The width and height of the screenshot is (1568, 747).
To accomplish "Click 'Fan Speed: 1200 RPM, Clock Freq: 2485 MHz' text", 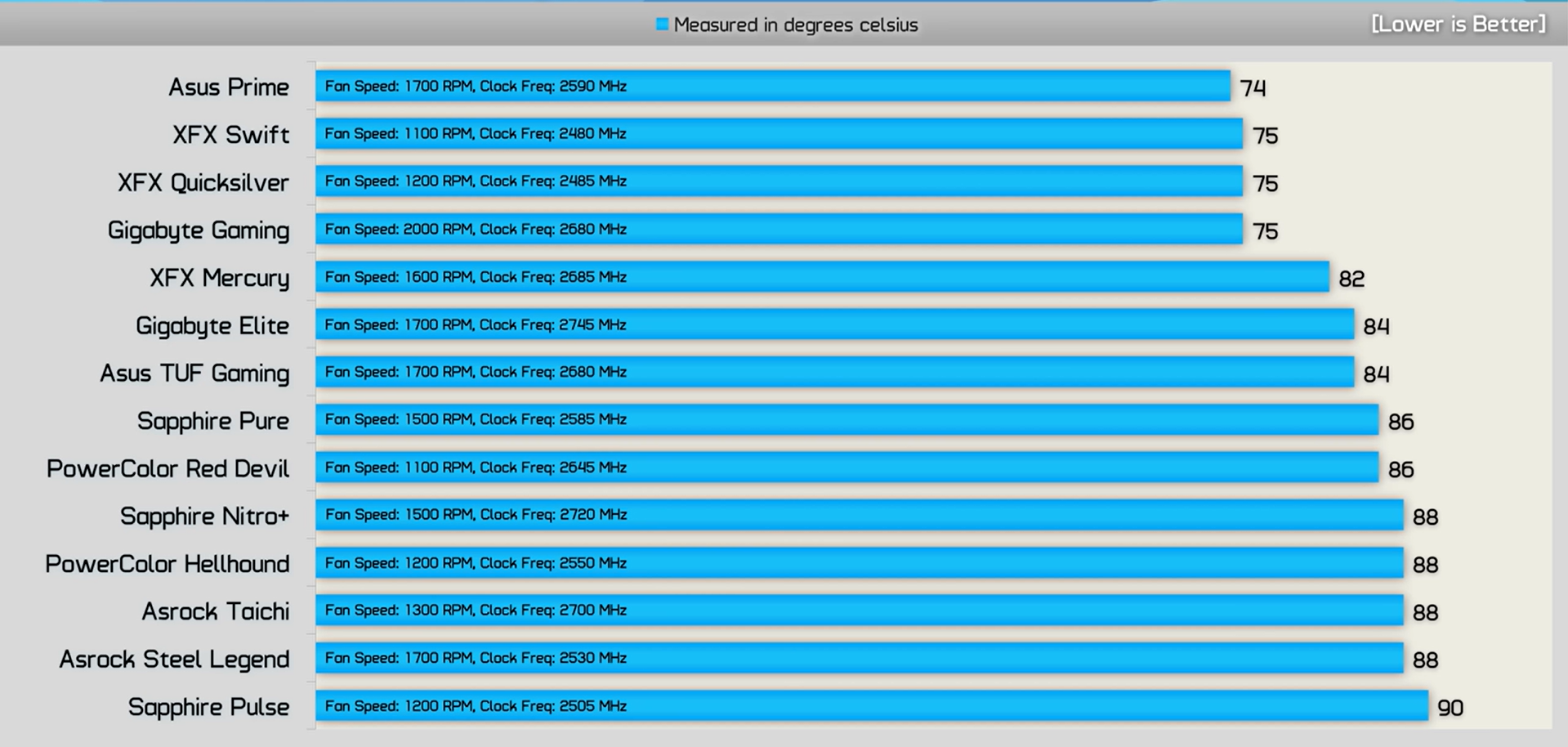I will click(476, 181).
